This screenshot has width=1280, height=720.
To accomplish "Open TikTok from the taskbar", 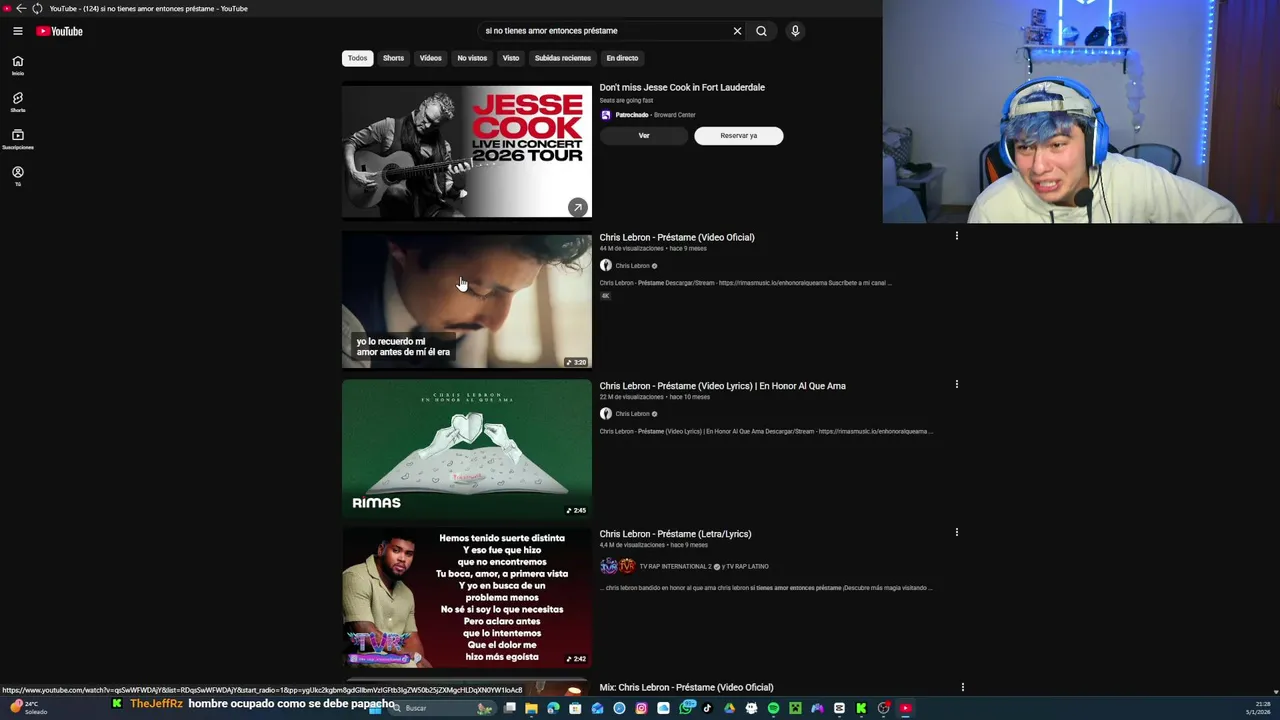I will (x=707, y=708).
